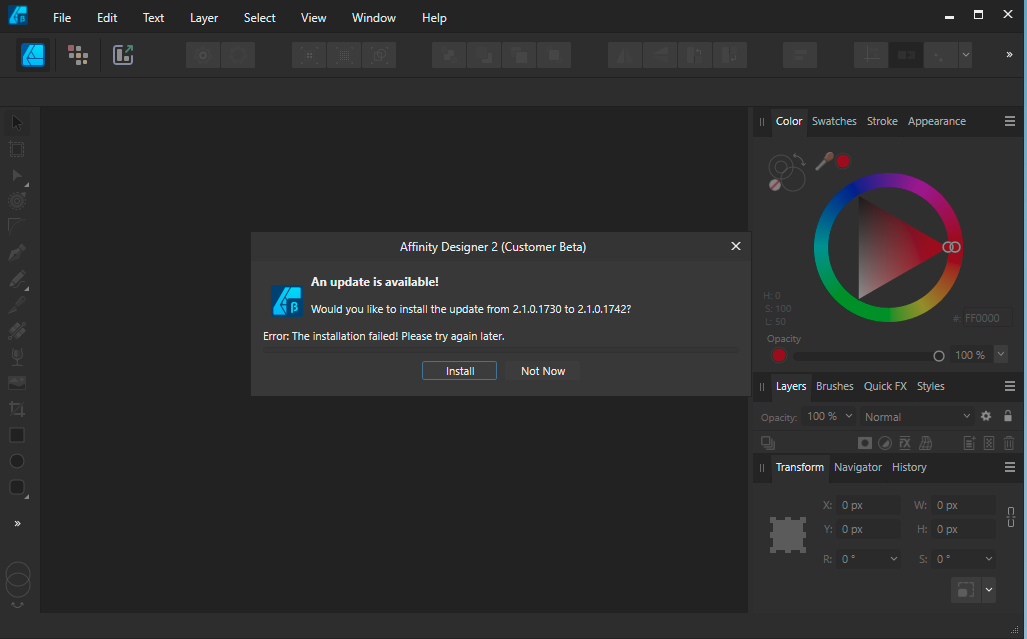
Task: Click the Mask Layer icon
Action: tap(865, 443)
